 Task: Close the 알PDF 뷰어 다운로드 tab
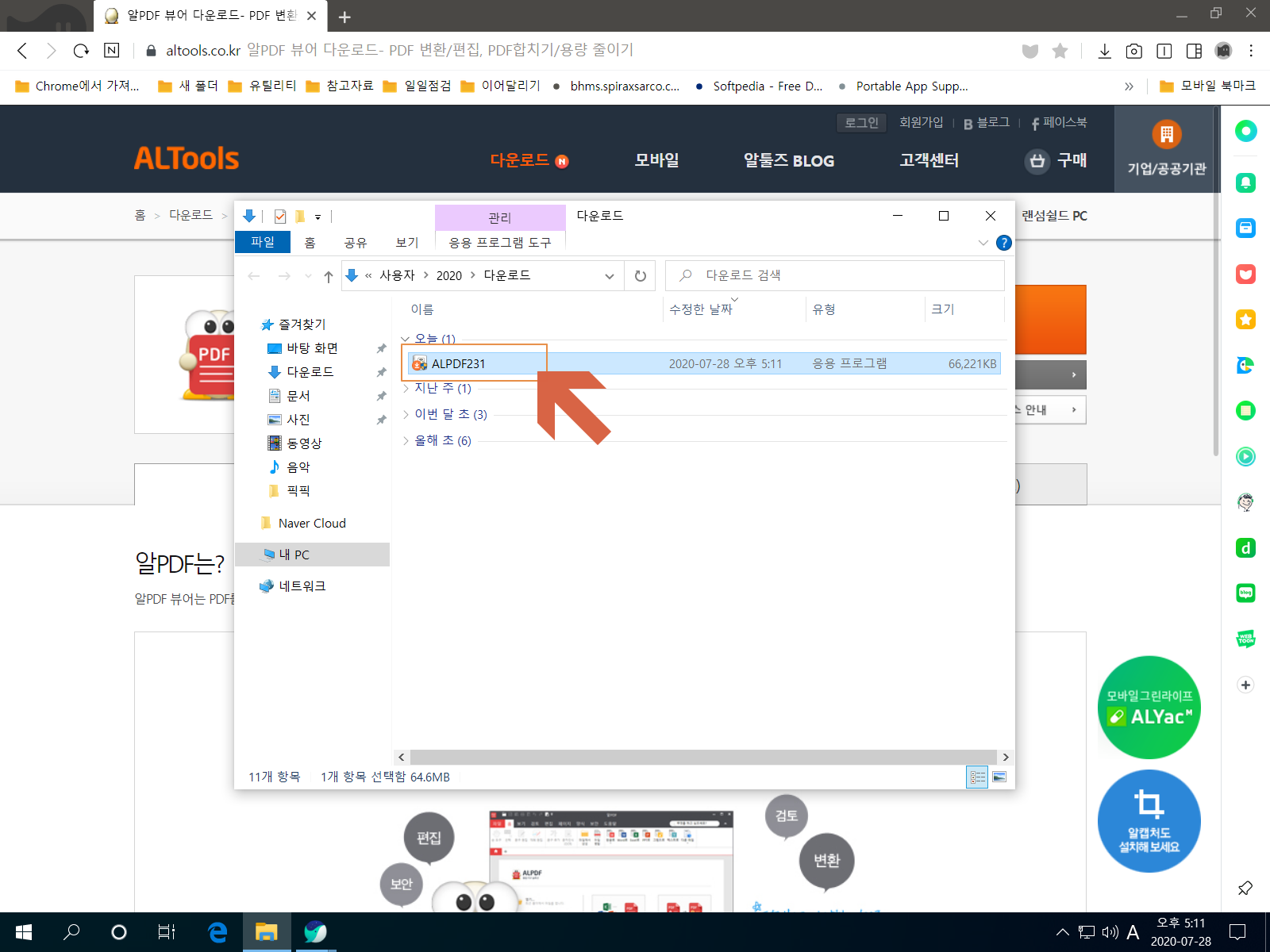click(x=311, y=16)
